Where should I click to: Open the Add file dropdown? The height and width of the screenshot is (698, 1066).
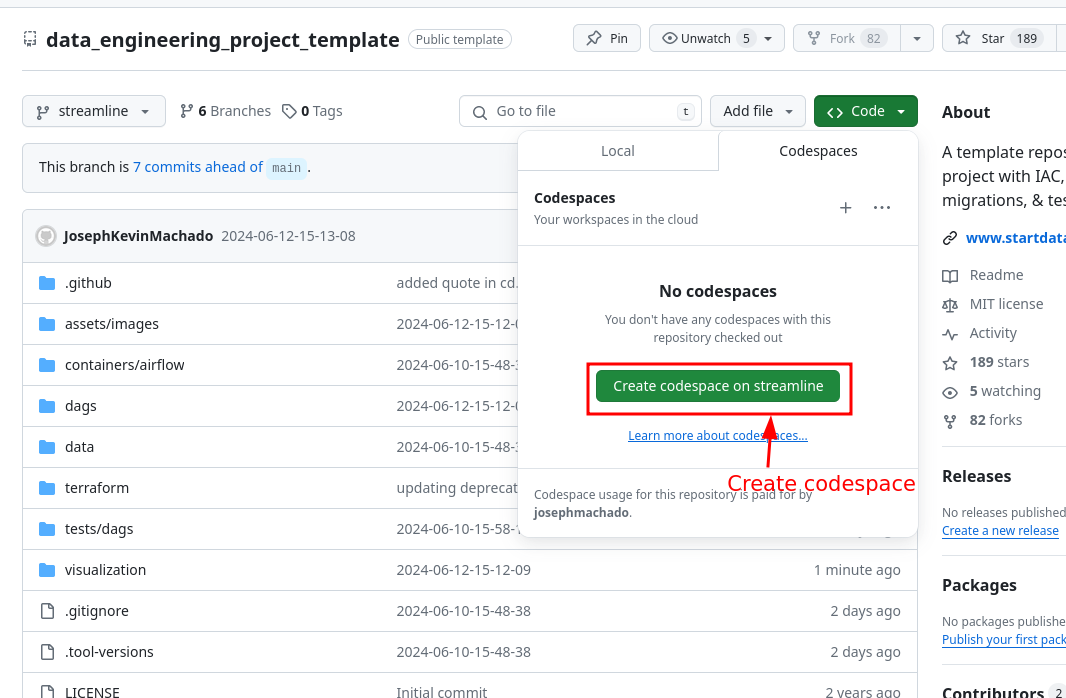(x=757, y=111)
